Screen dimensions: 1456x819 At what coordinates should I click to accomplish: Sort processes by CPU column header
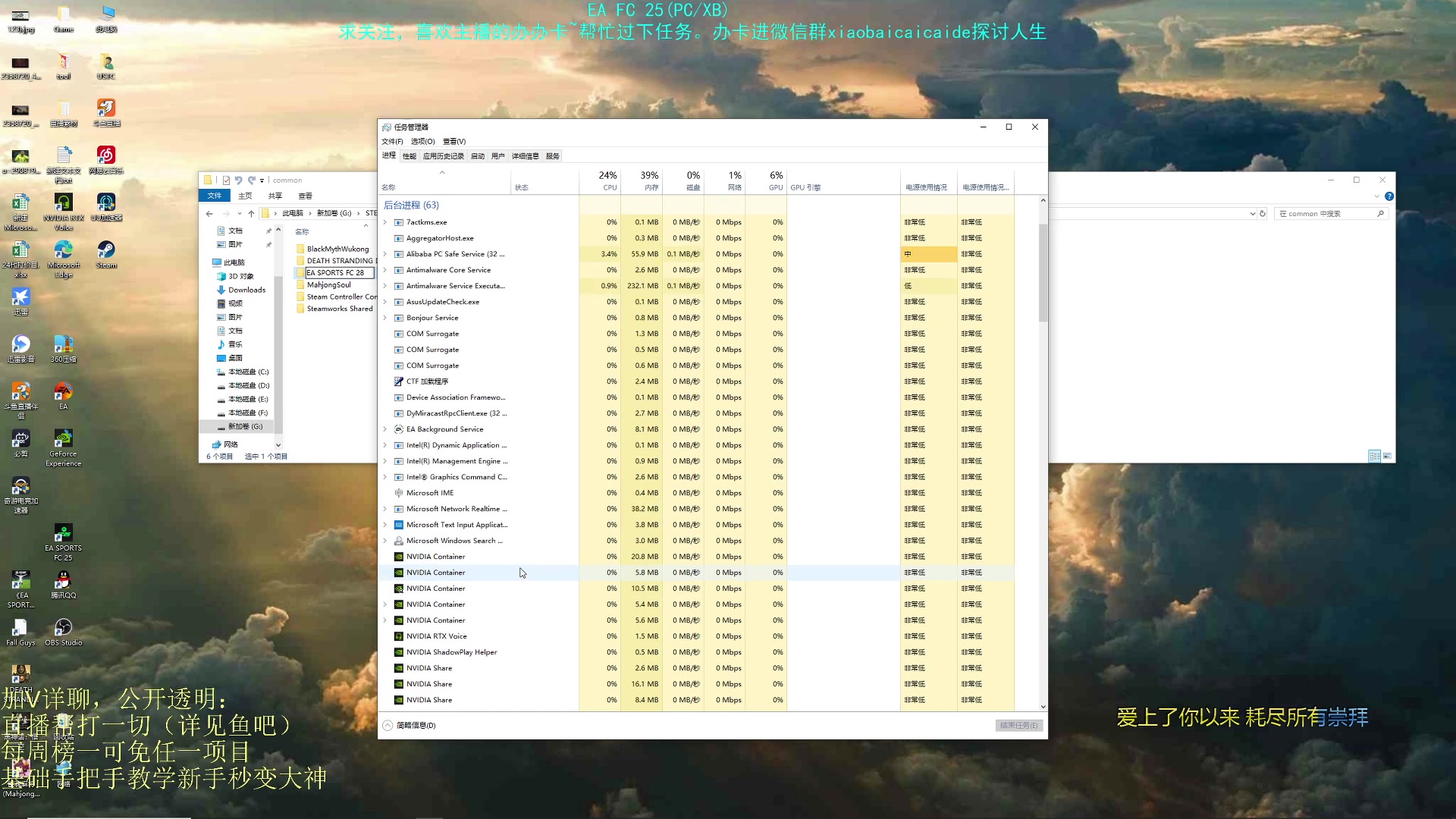pos(600,180)
